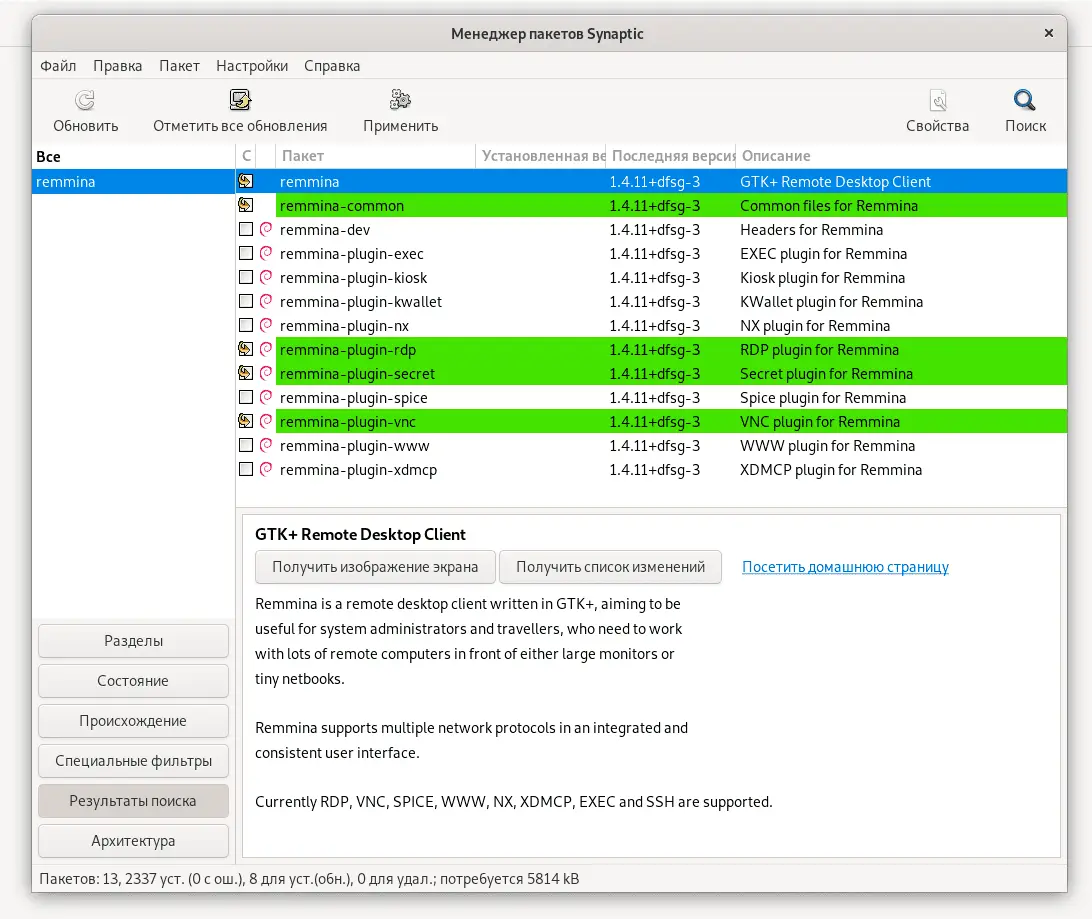
Task: Open the Справка menu
Action: point(332,65)
